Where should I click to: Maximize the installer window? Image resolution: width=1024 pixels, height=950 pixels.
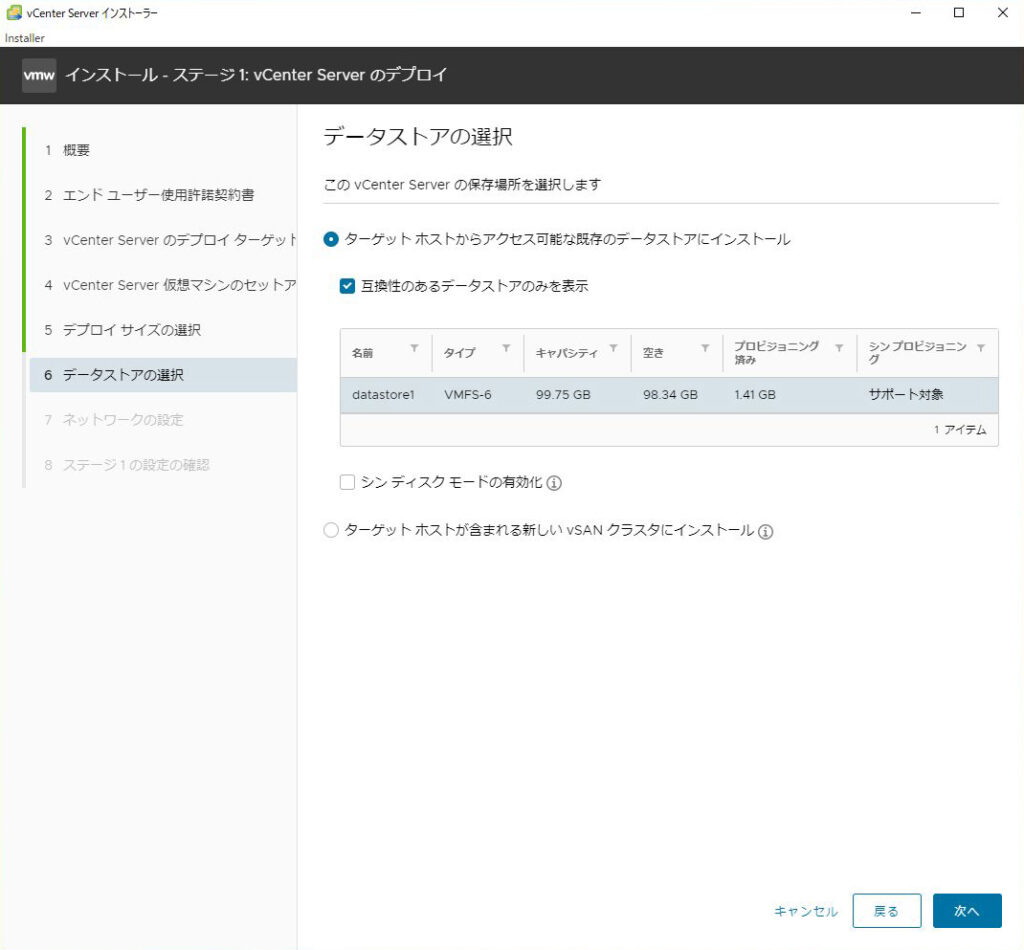[x=959, y=12]
